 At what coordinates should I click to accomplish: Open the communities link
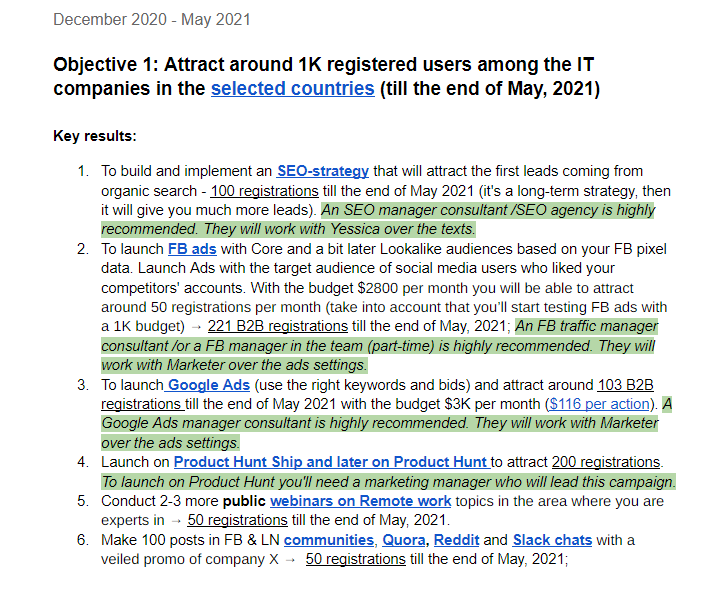329,540
